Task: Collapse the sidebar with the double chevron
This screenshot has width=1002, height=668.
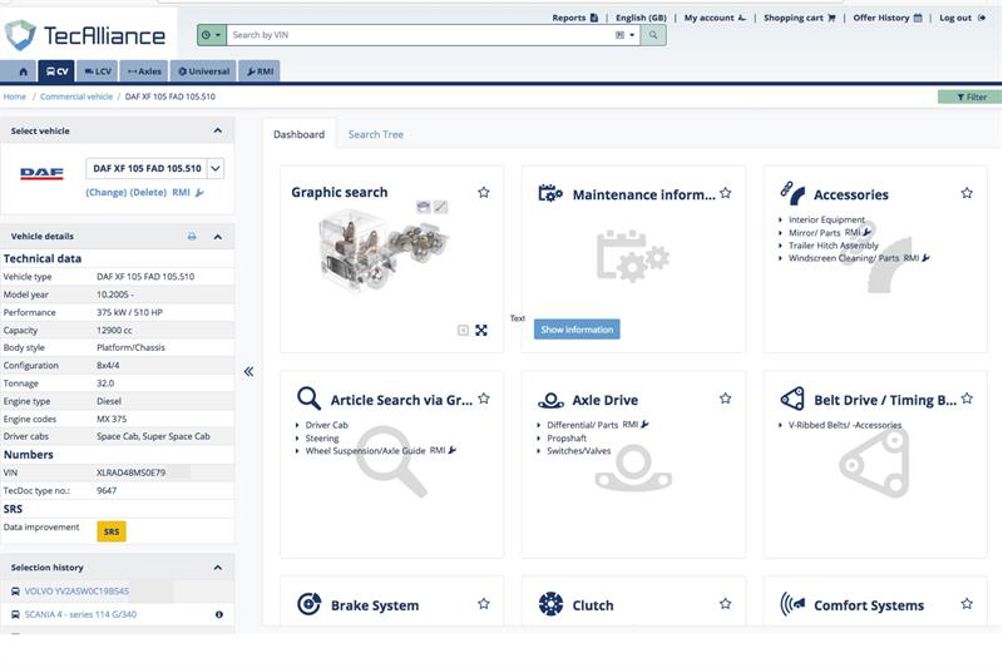Action: coord(249,371)
